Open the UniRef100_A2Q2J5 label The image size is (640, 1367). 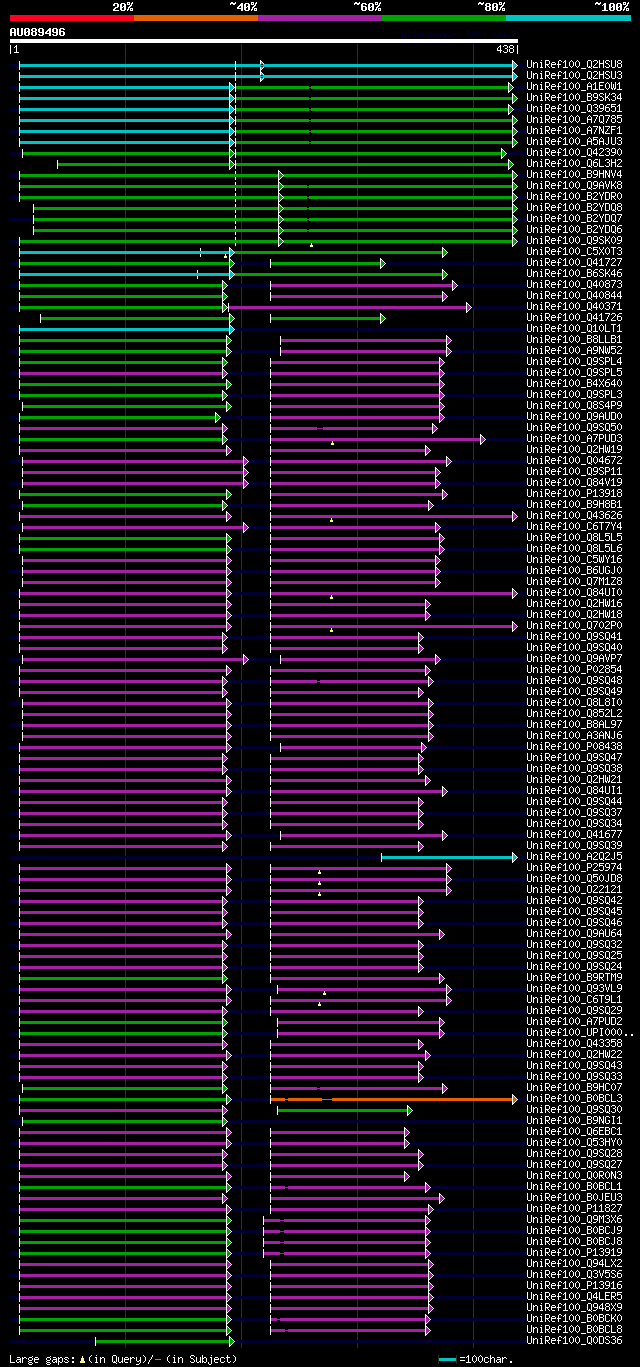tap(574, 856)
